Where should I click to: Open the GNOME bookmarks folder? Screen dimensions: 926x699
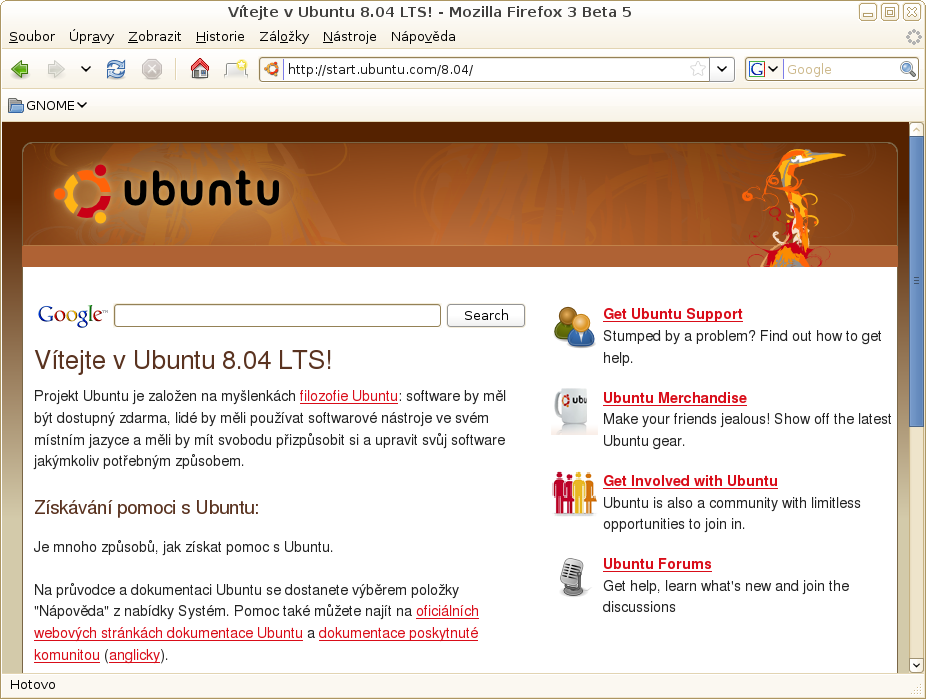click(48, 106)
